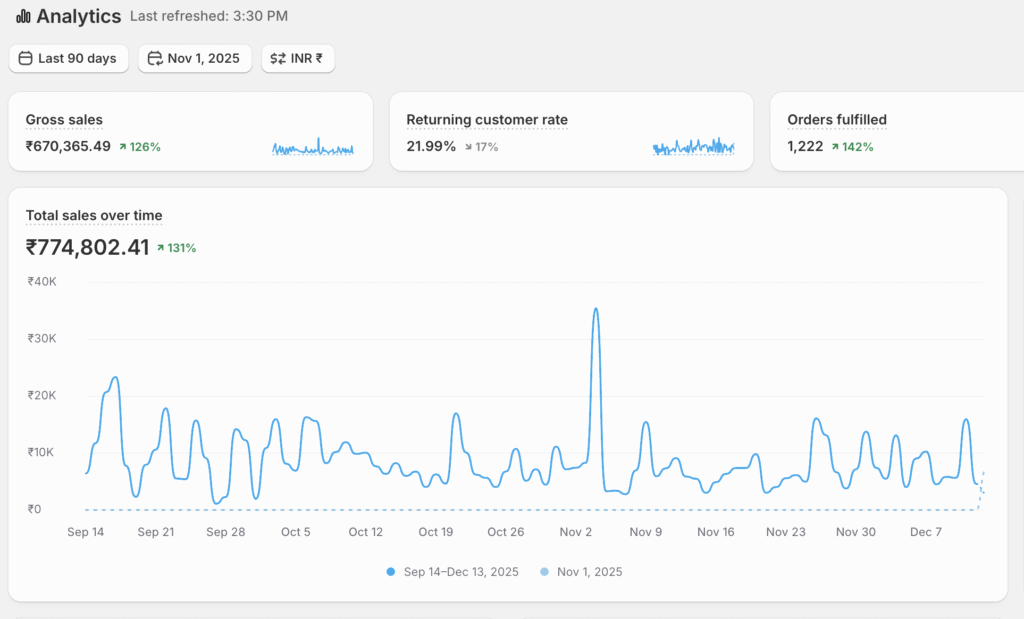
Task: Click the up arrow next to 142%
Action: tap(835, 147)
